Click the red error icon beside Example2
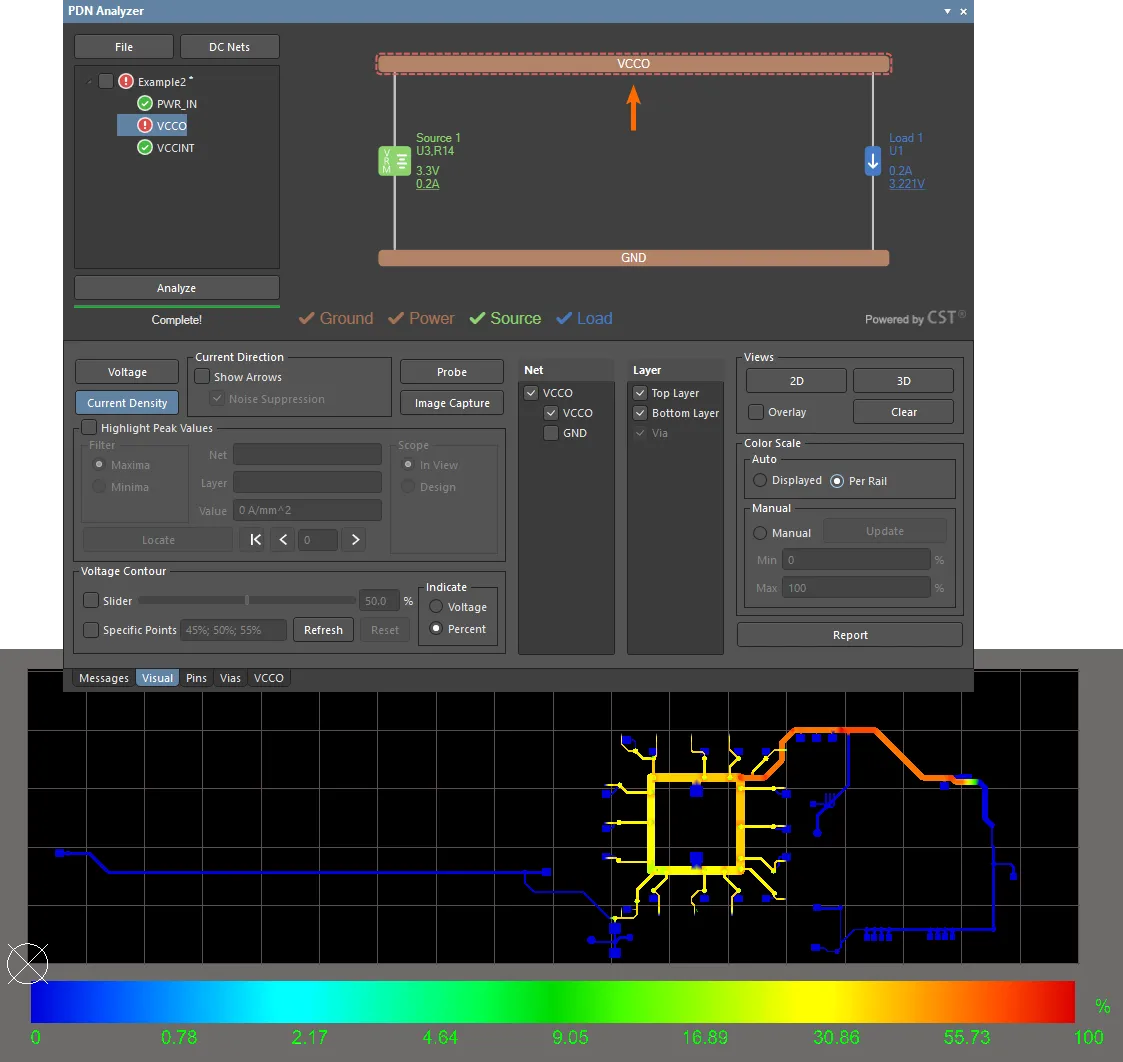Image resolution: width=1123 pixels, height=1062 pixels. click(x=126, y=81)
